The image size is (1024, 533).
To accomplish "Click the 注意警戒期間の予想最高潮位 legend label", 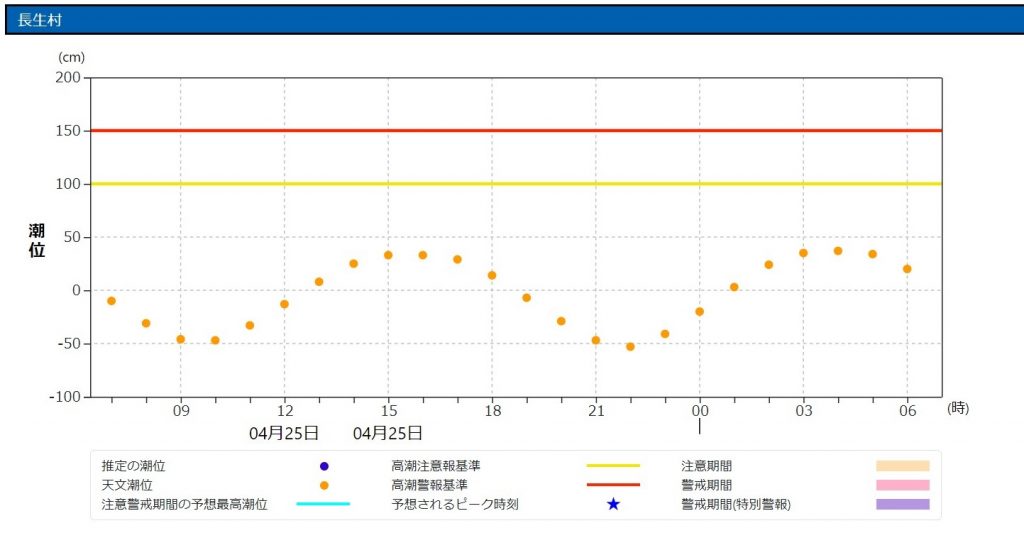I will click(x=184, y=504).
